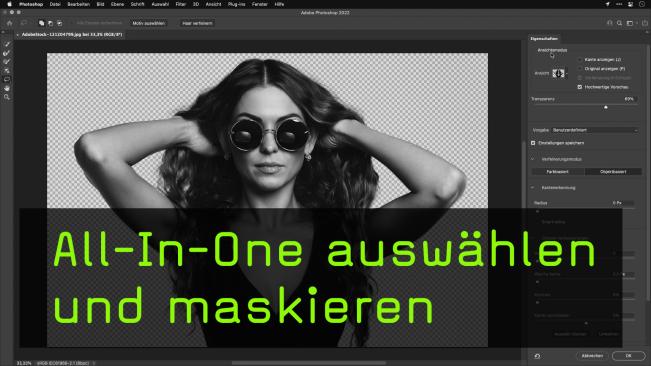
Task: Toggle Hochwertige Vorschau checkbox
Action: [x=580, y=87]
